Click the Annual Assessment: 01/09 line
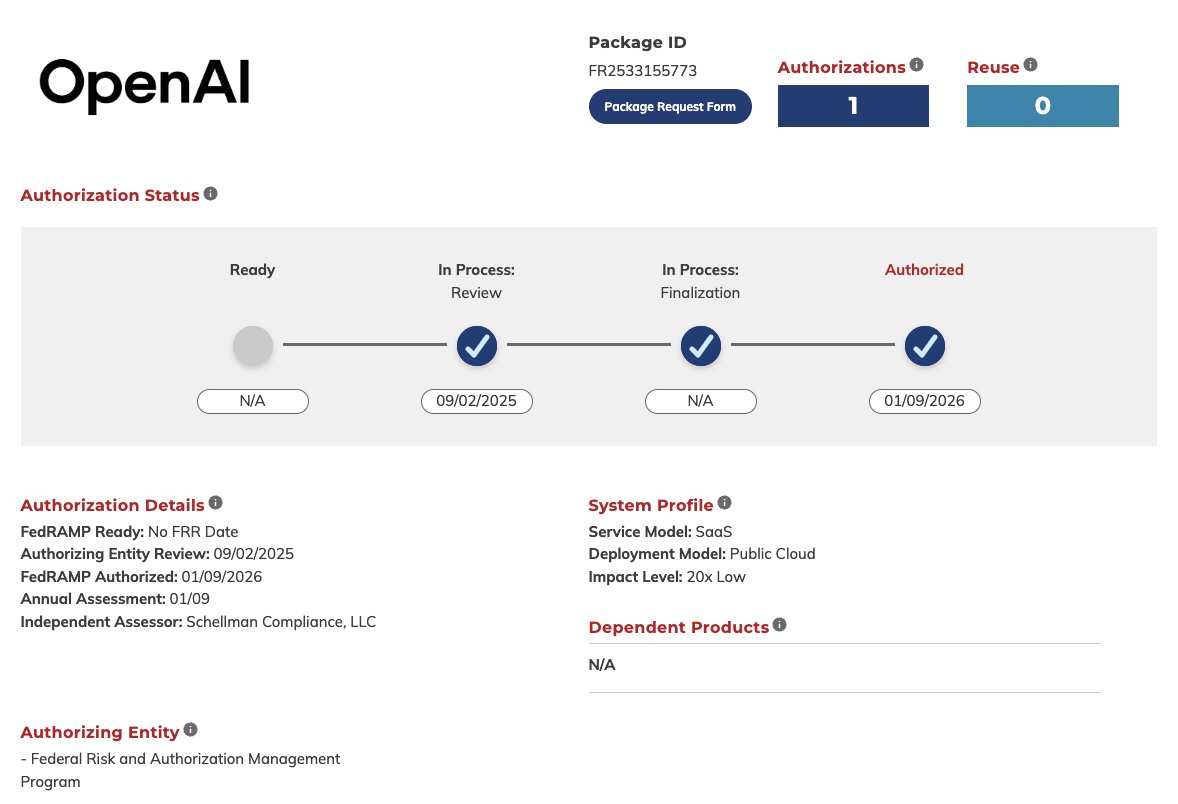The height and width of the screenshot is (804, 1178). click(x=115, y=600)
